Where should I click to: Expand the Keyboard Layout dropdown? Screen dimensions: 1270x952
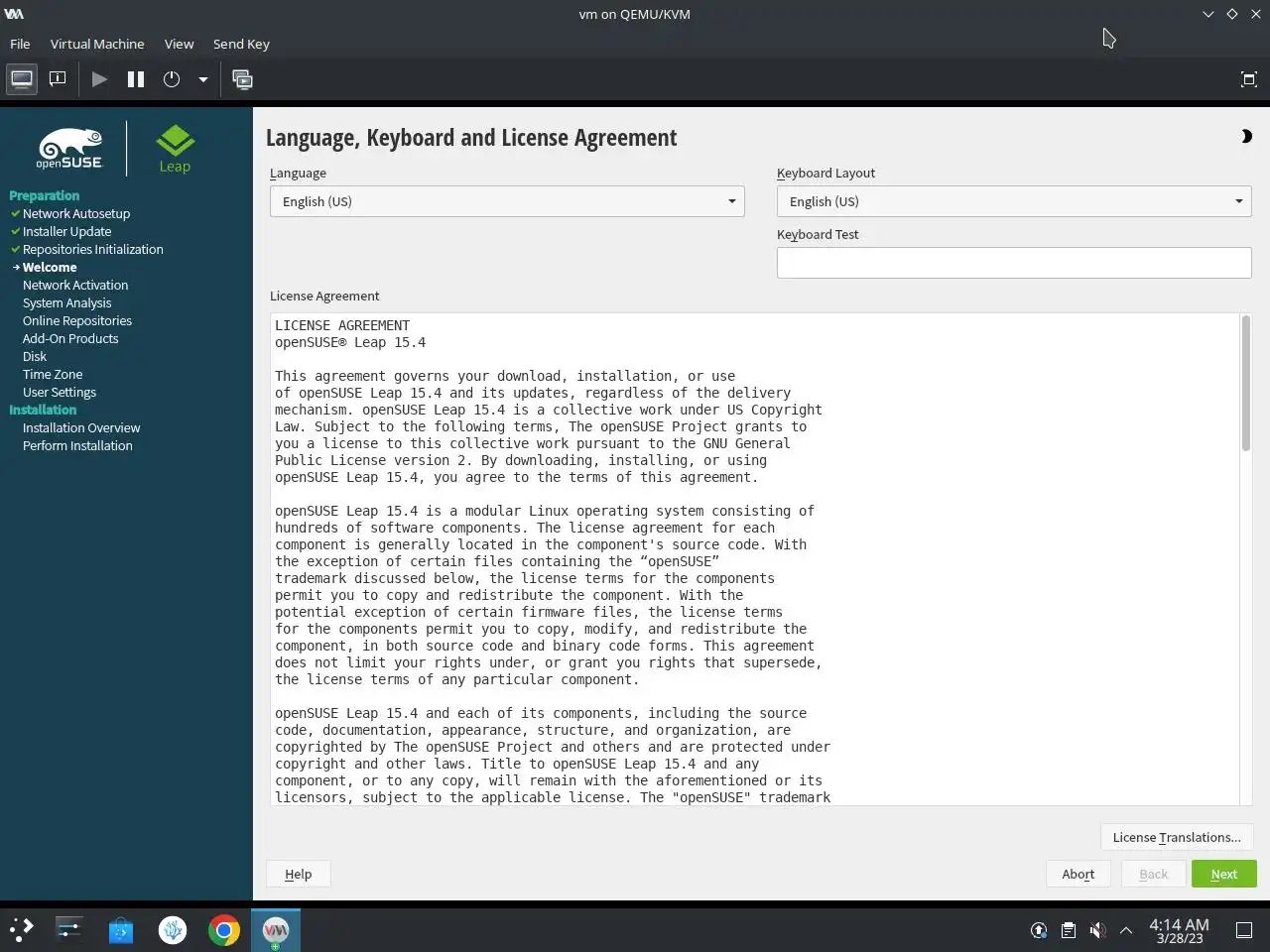click(1014, 201)
